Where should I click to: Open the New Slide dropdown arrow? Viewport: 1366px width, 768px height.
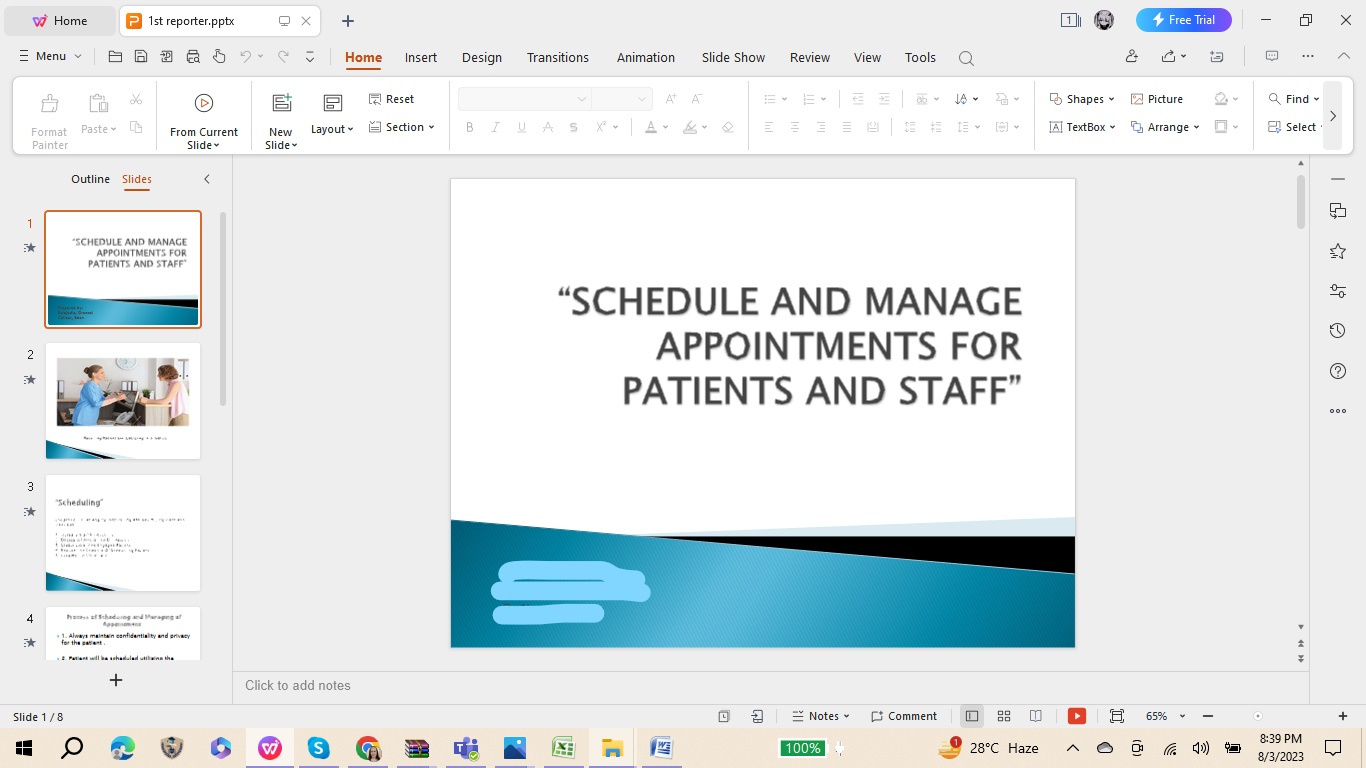tap(281, 145)
